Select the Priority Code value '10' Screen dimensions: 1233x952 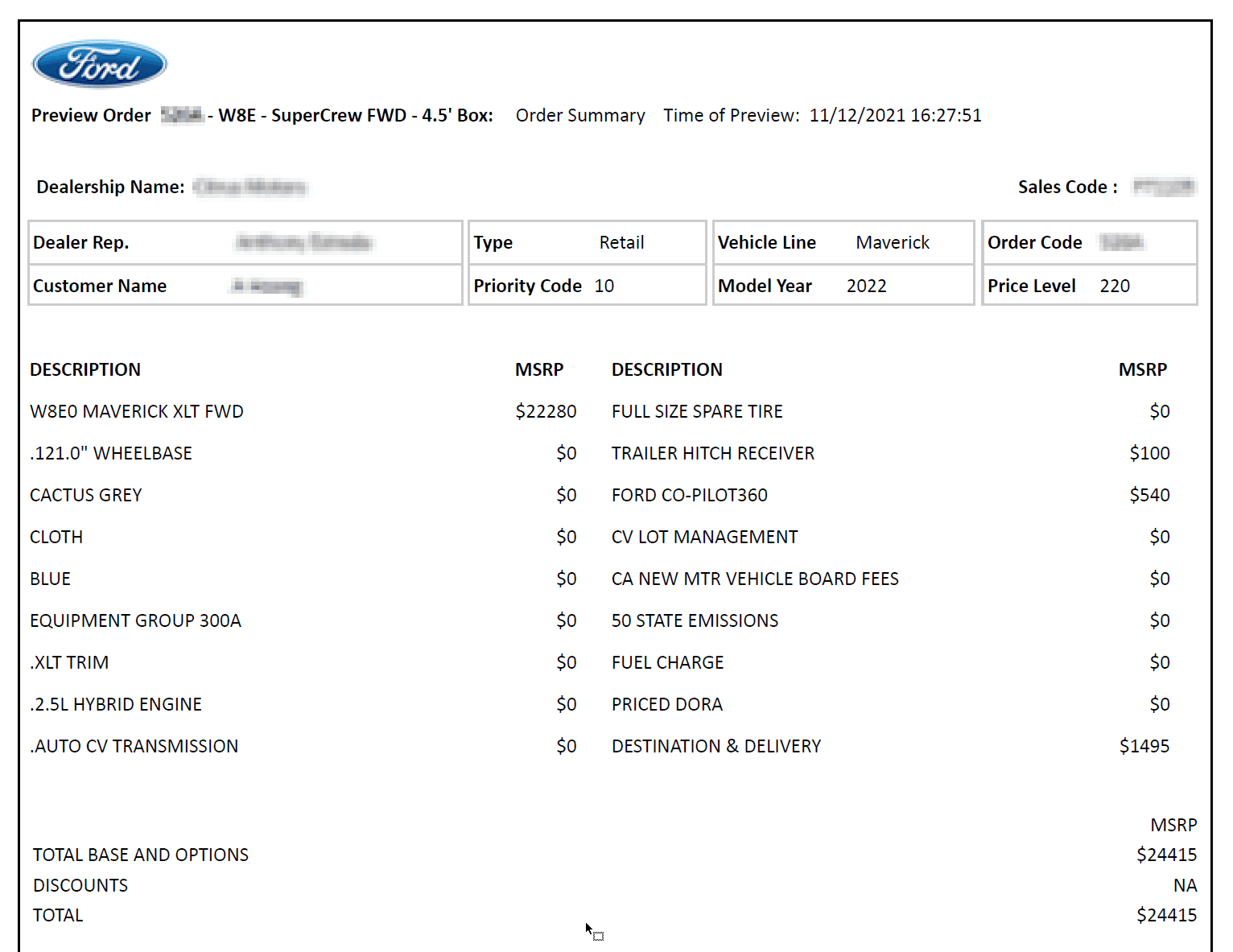click(x=604, y=286)
